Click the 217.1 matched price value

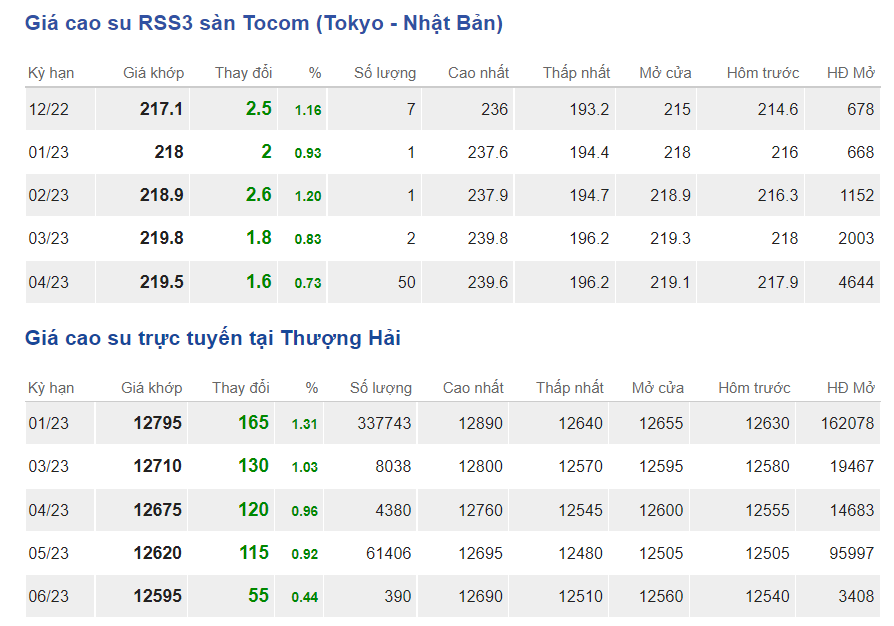tap(161, 109)
